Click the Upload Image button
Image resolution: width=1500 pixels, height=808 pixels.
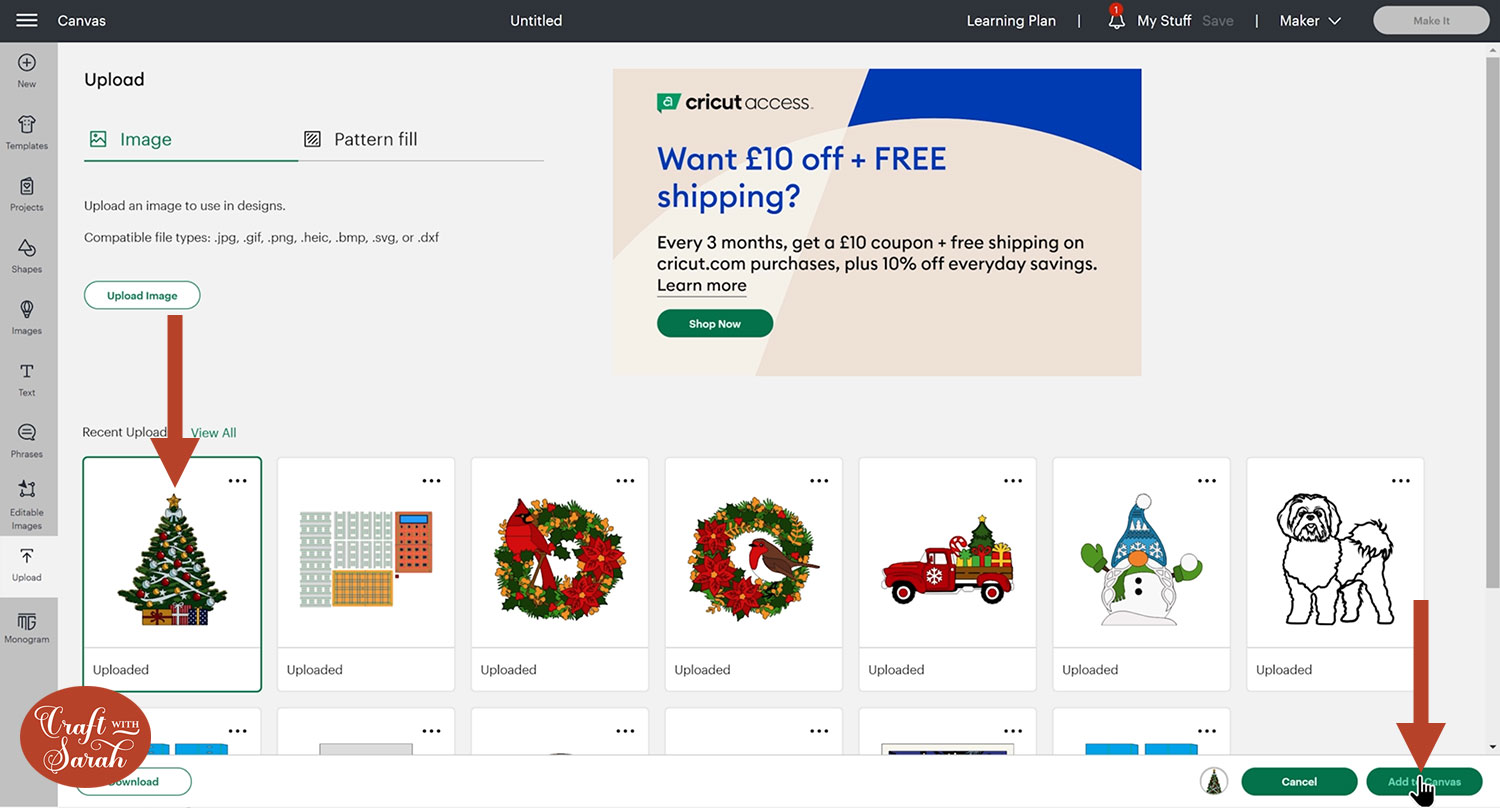[142, 296]
